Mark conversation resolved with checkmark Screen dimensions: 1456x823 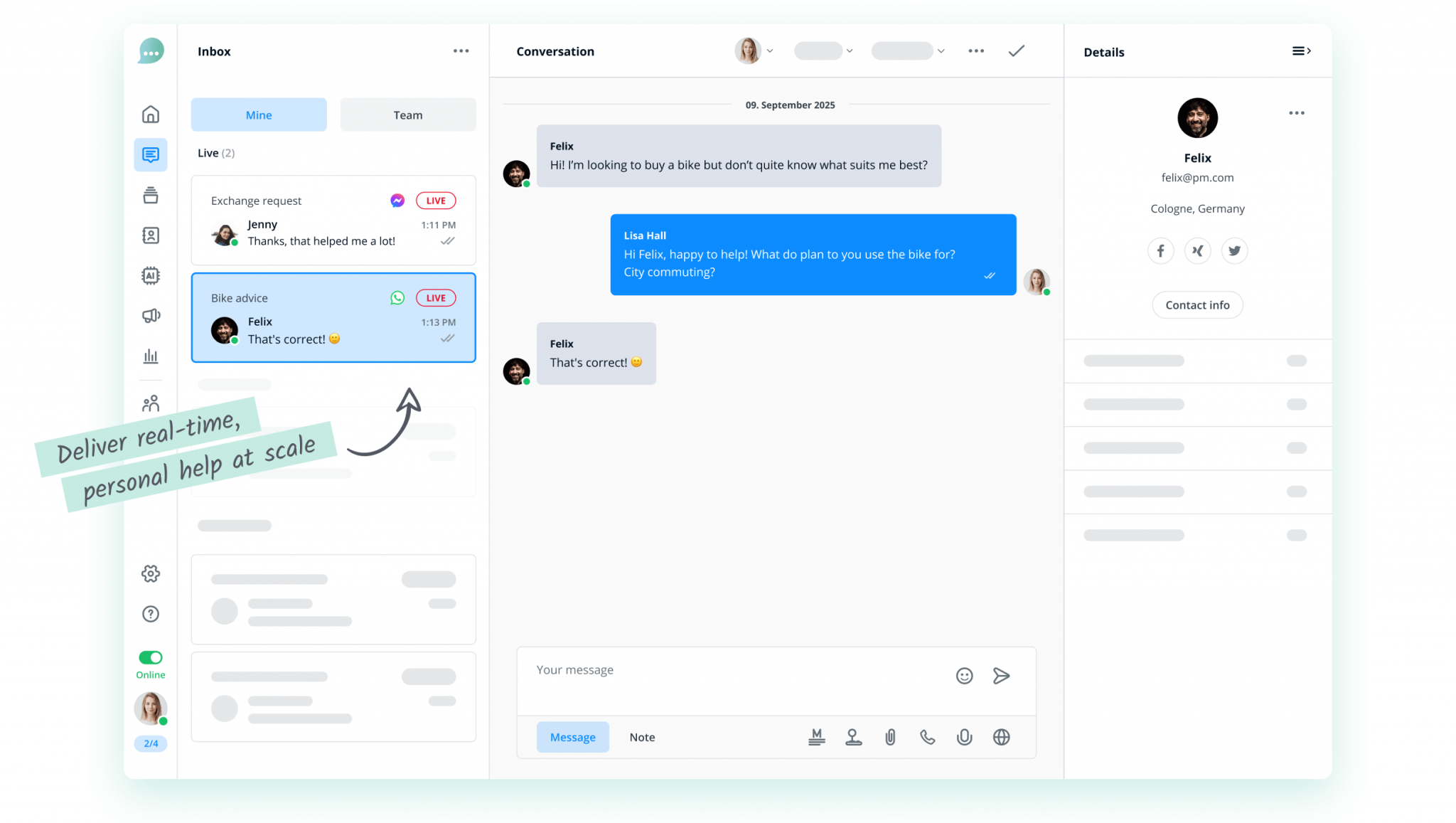click(x=1017, y=51)
